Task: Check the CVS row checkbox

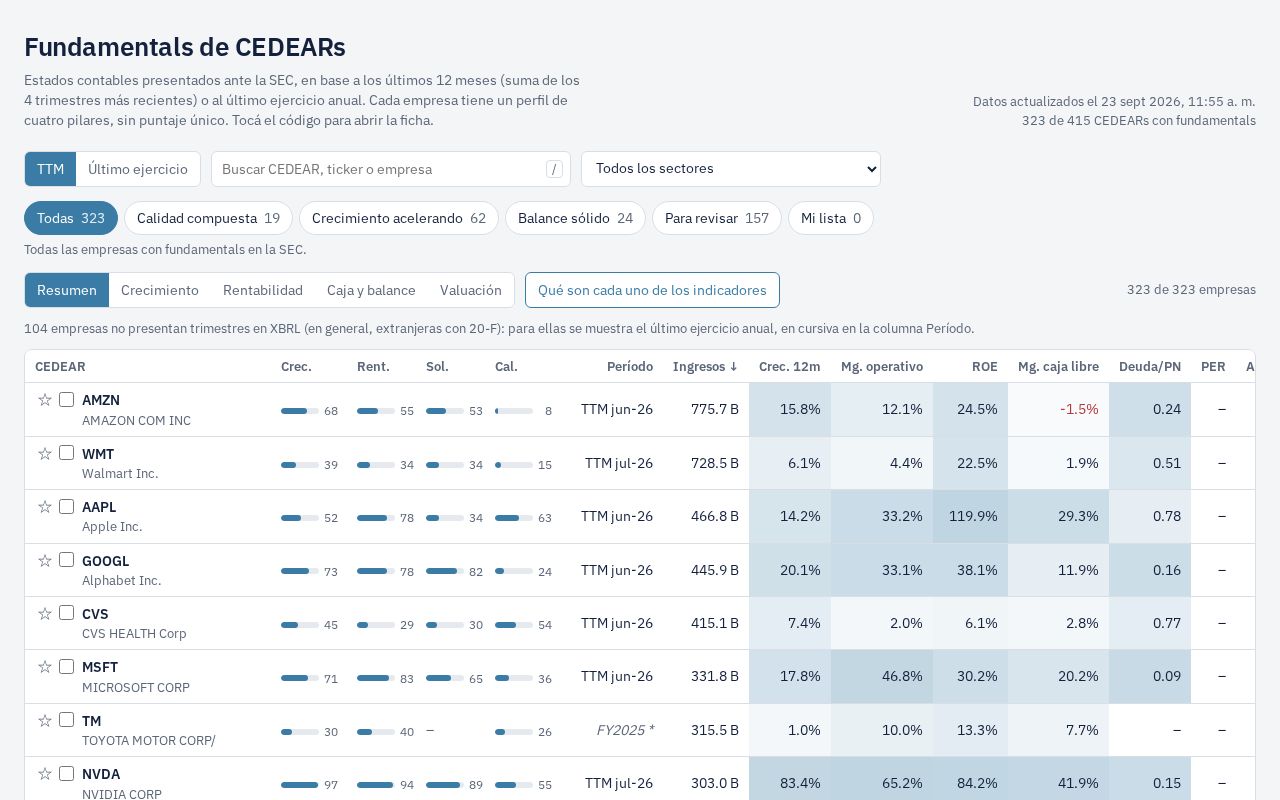Action: pos(66,613)
